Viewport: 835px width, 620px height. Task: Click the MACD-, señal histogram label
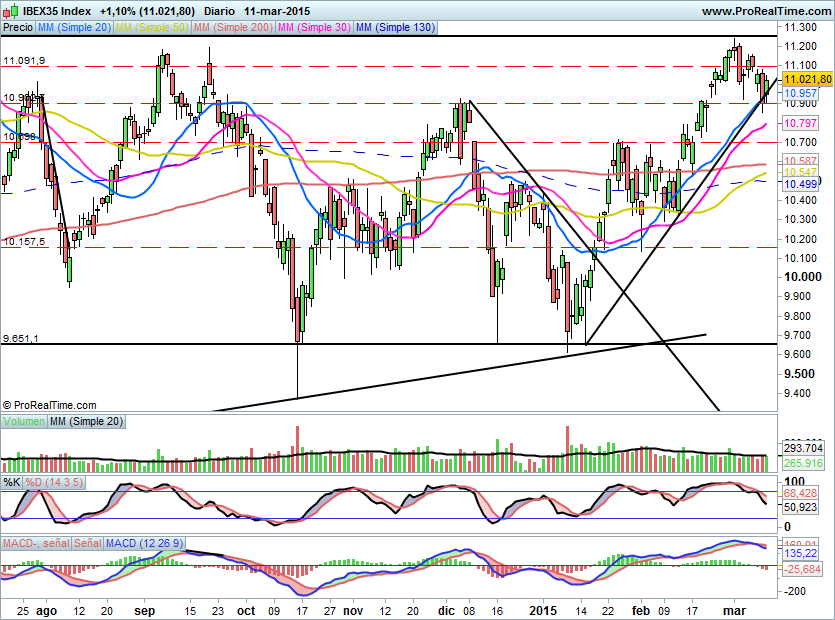(36, 541)
